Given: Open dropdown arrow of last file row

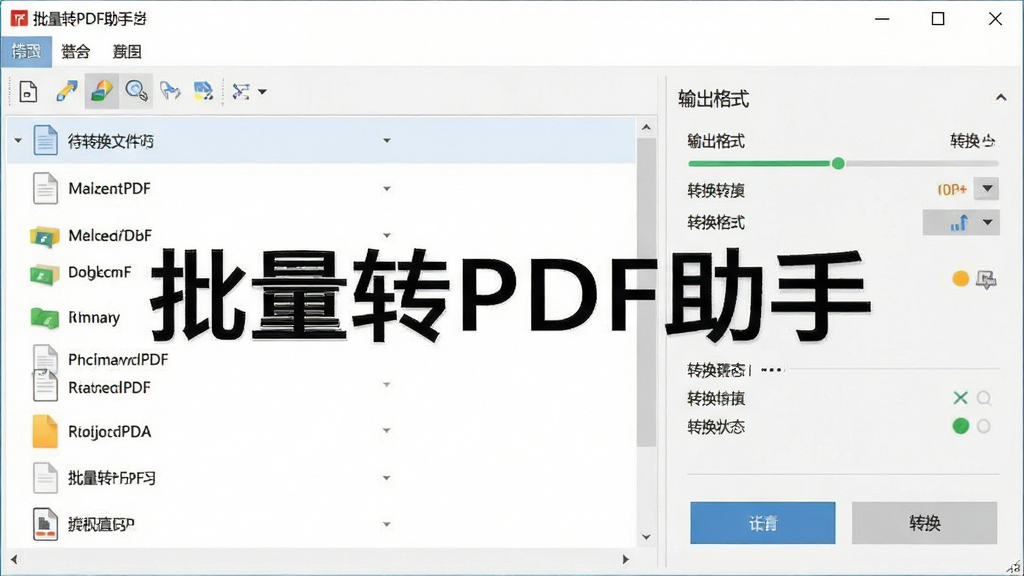Looking at the screenshot, I should coord(387,524).
